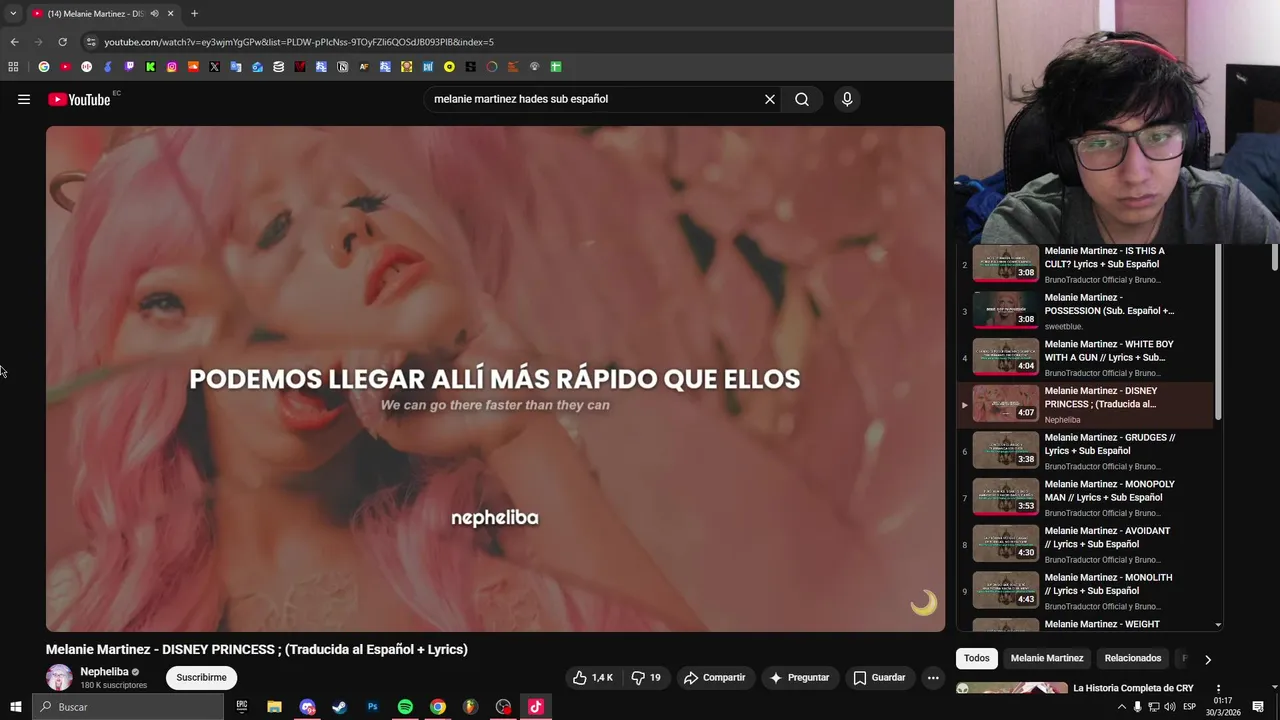The width and height of the screenshot is (1280, 720).
Task: Open Steam from the taskbar
Action: 340,707
